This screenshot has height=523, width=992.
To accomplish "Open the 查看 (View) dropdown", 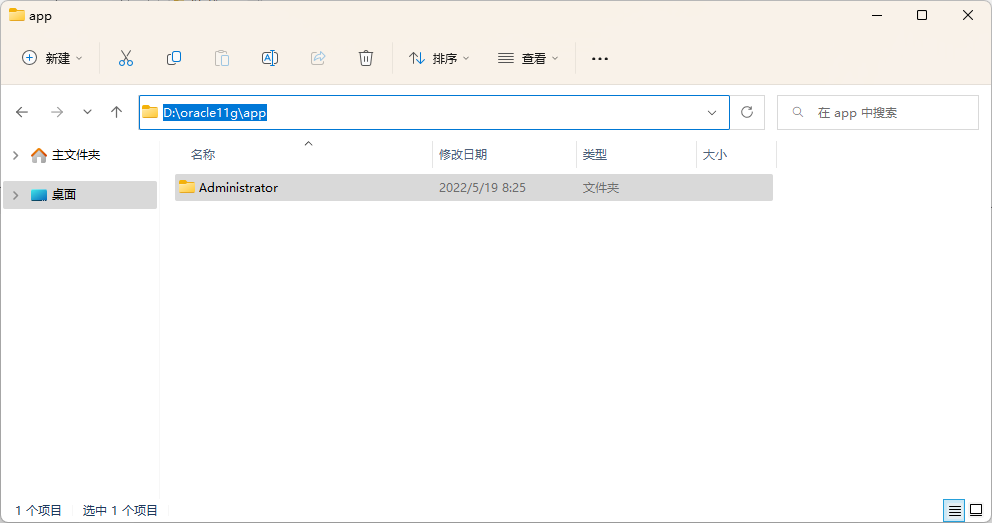I will (528, 58).
